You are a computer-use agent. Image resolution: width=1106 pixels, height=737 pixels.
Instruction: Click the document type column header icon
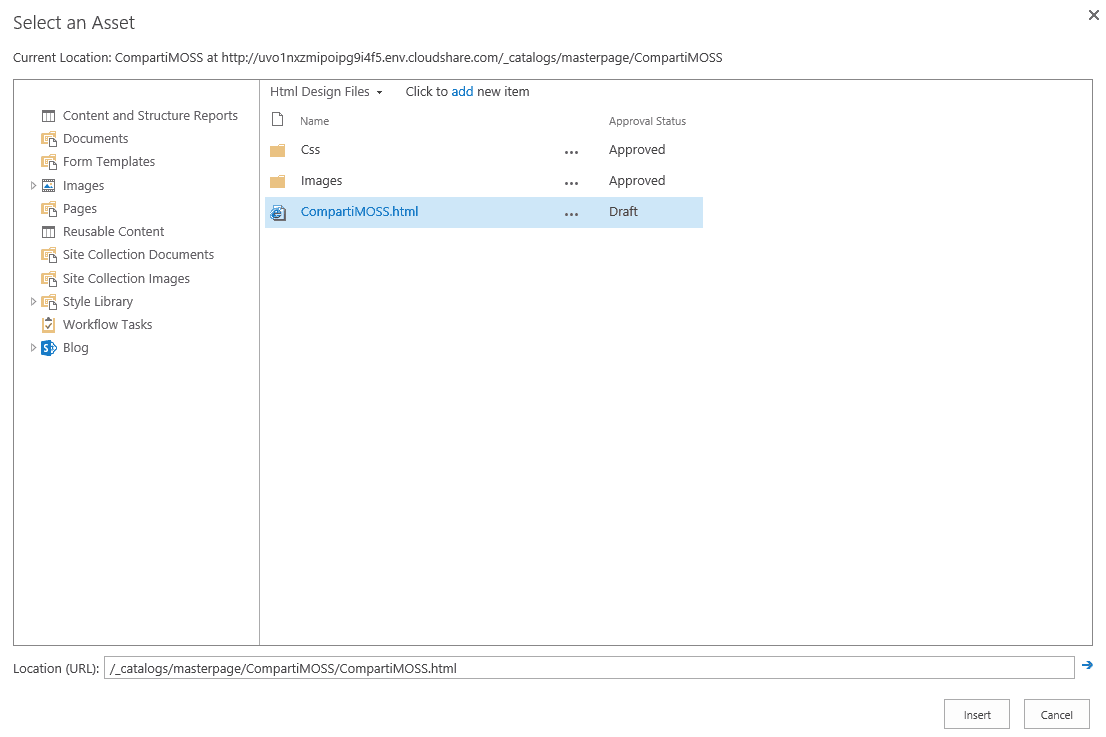coord(278,119)
